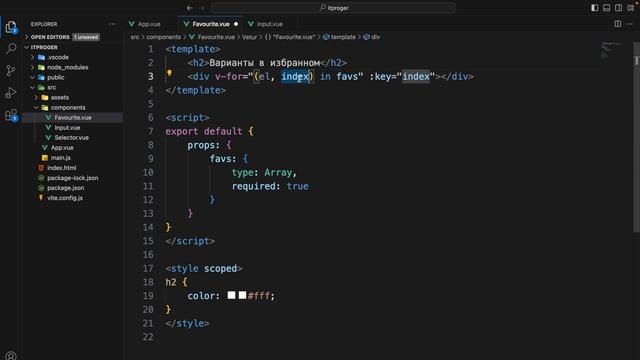Toggle the primary side bar
640x360 pixels.
(595, 8)
